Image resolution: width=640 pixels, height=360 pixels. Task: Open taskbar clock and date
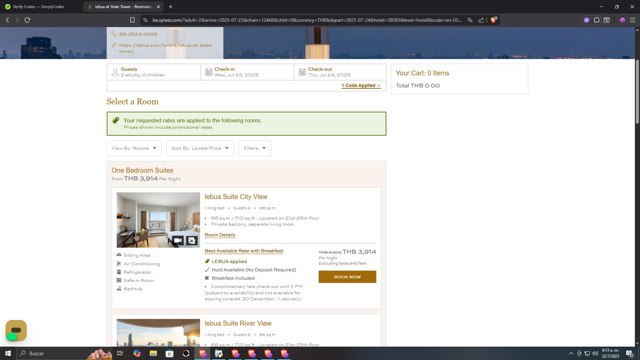coord(610,353)
